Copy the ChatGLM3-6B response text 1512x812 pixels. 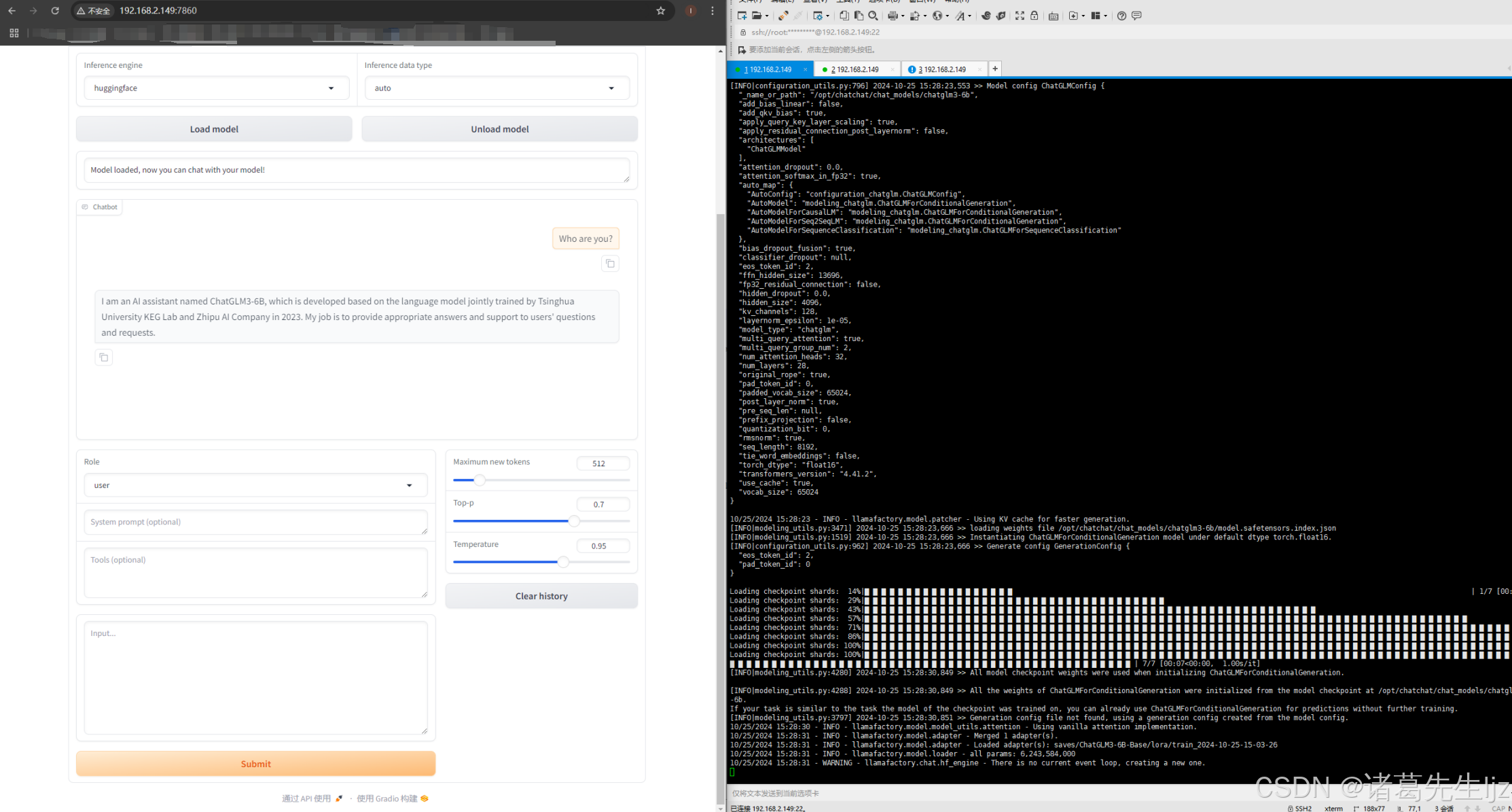coord(104,357)
